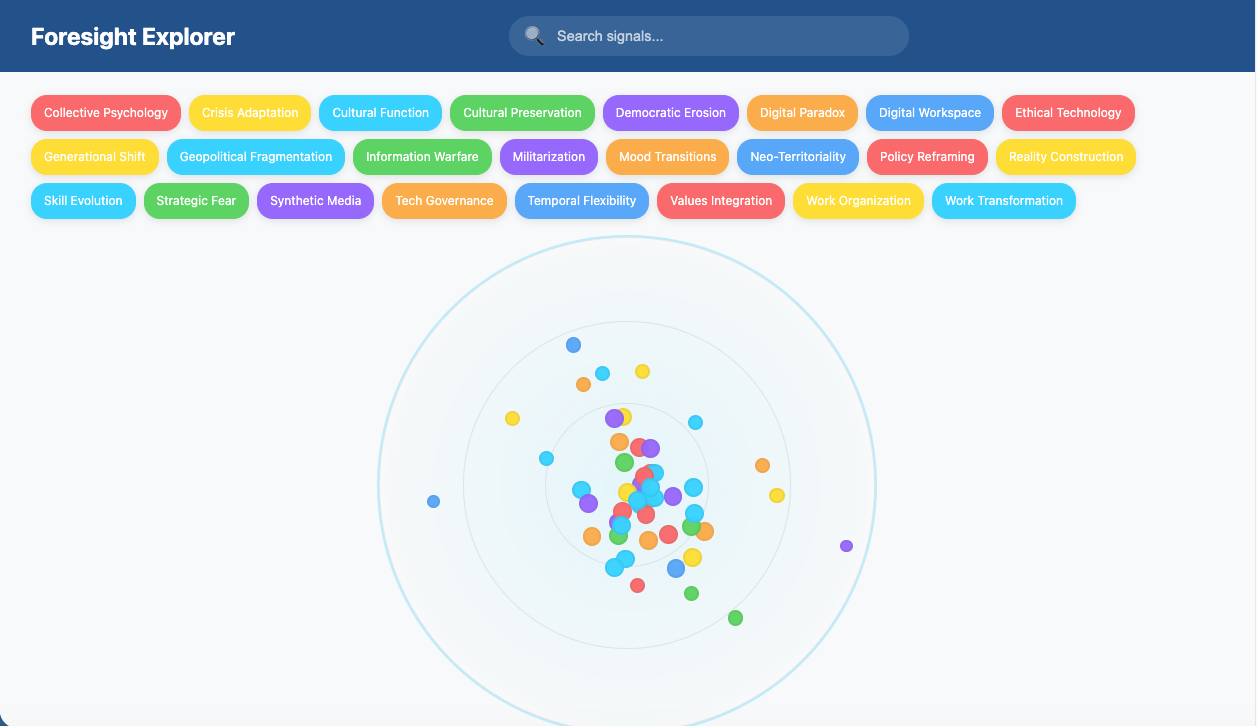The height and width of the screenshot is (726, 1257).
Task: Open the lone blue dot at far left of radar
Action: (x=433, y=501)
